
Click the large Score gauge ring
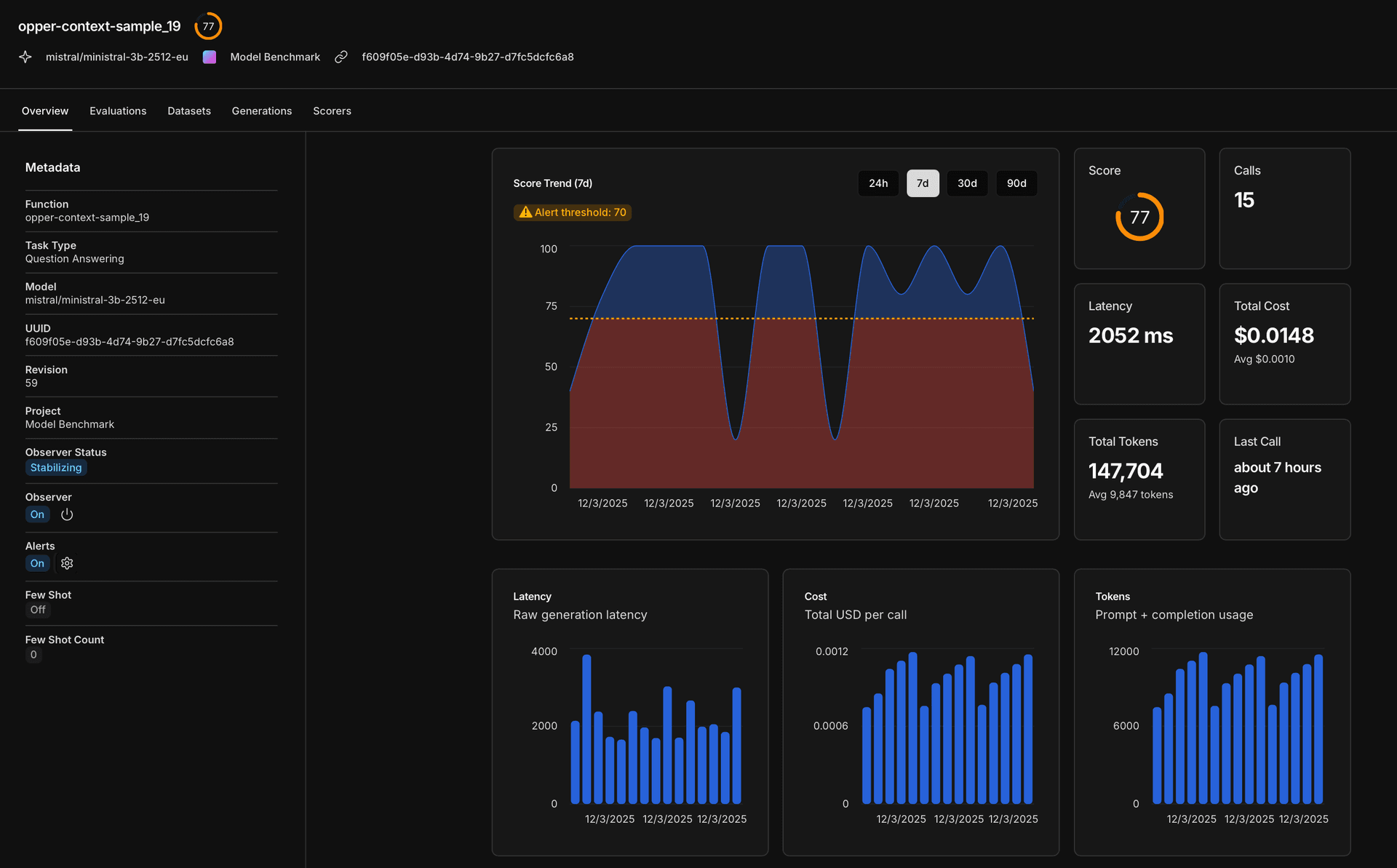coord(1139,217)
